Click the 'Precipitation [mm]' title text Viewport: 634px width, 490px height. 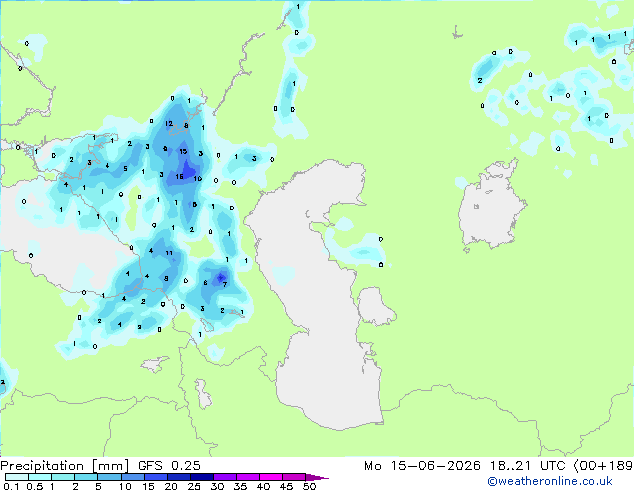65,466
